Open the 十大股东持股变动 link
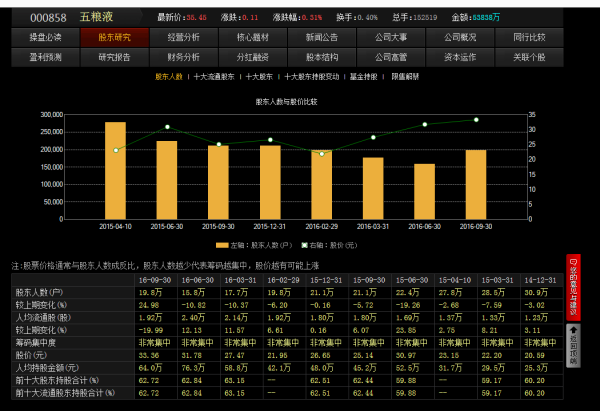This screenshot has height=411, width=600. tap(312, 77)
